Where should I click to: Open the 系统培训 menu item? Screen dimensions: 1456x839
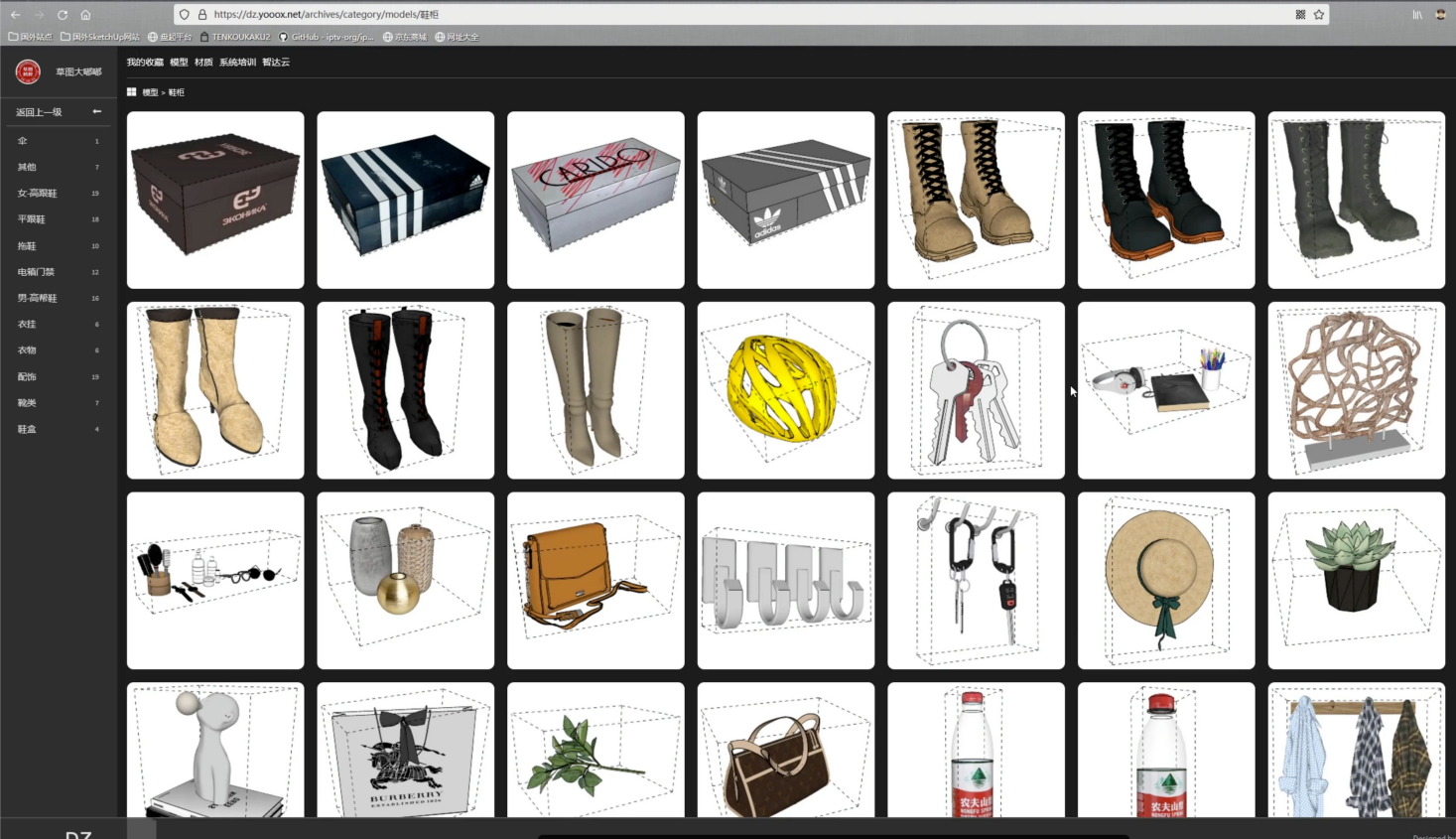237,63
